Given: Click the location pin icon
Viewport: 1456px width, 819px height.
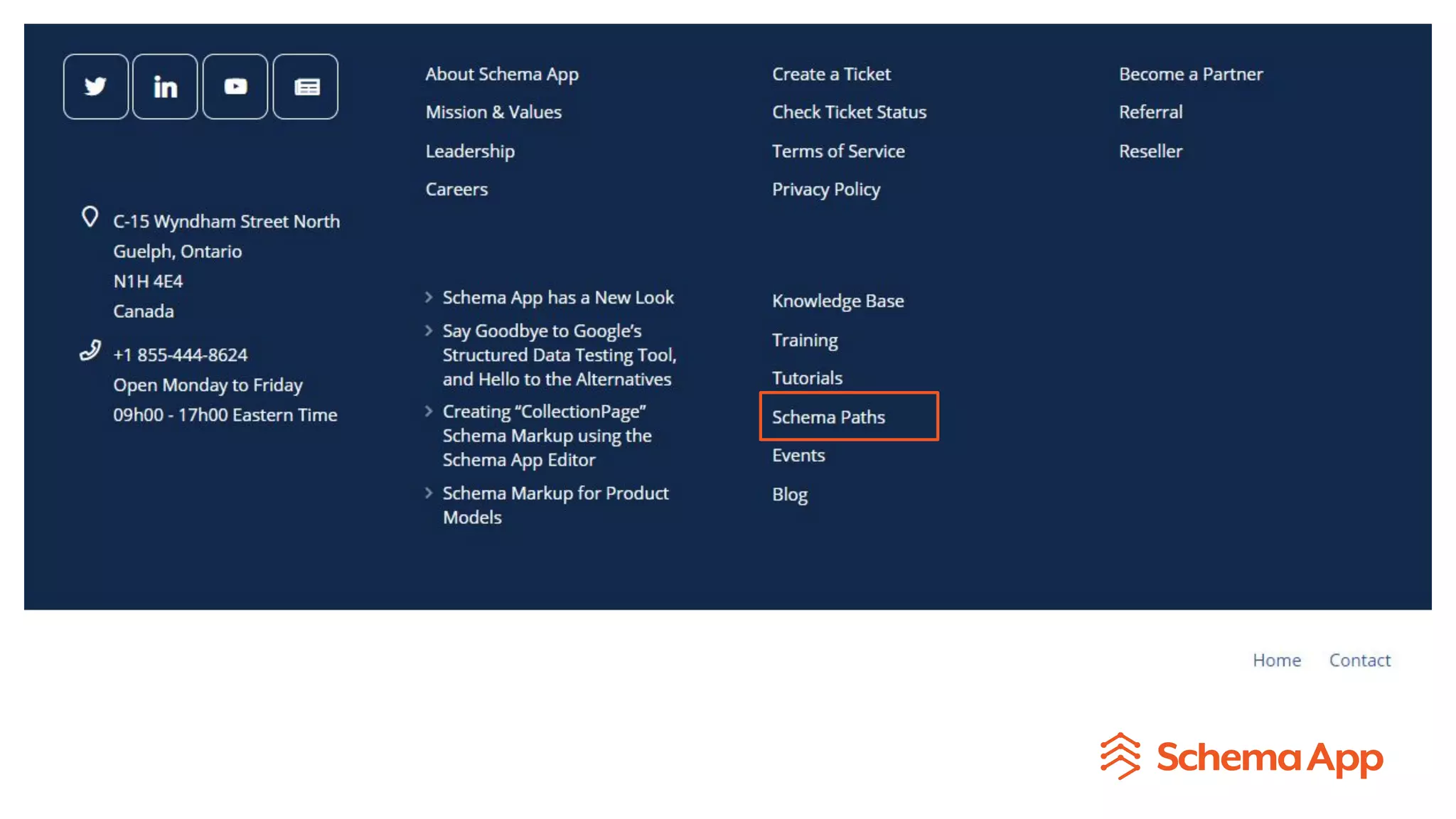Looking at the screenshot, I should coord(90,217).
